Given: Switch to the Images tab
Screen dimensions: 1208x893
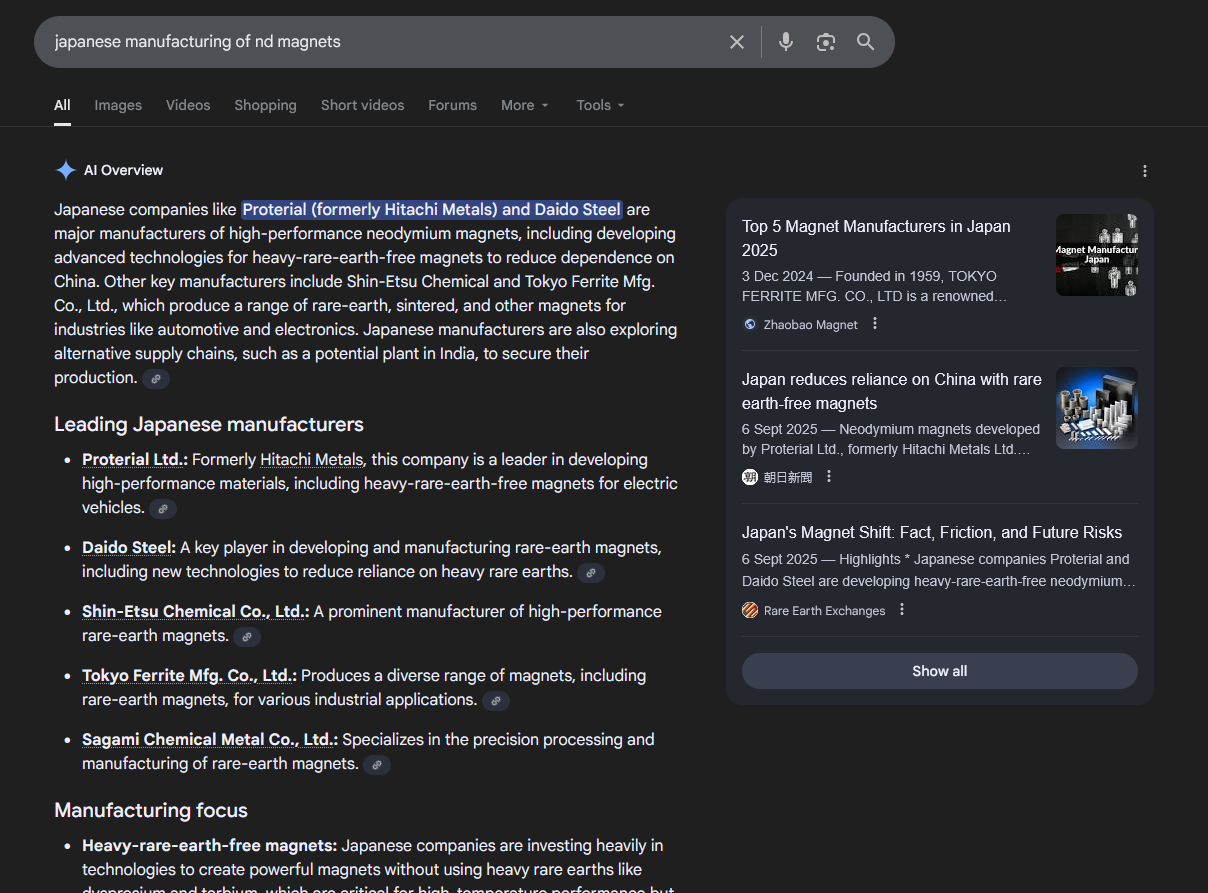Looking at the screenshot, I should pos(118,105).
